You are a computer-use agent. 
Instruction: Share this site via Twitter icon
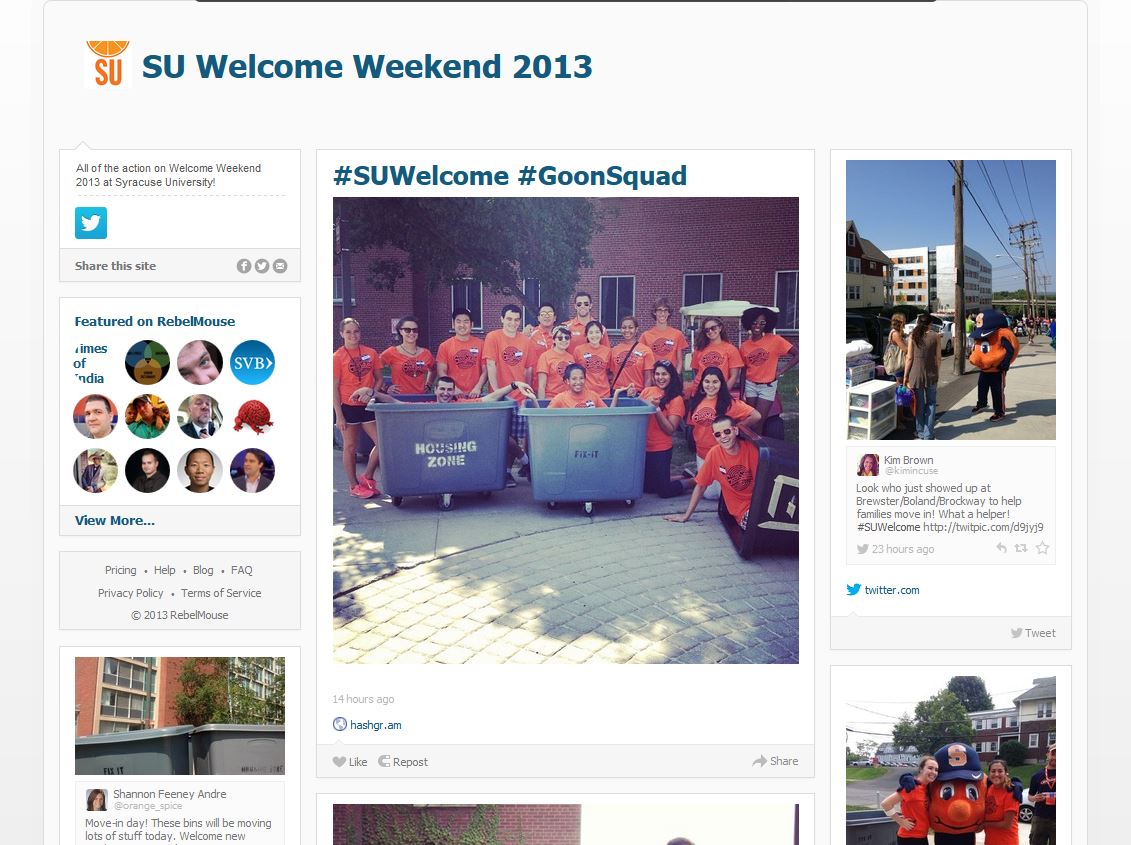pos(262,266)
